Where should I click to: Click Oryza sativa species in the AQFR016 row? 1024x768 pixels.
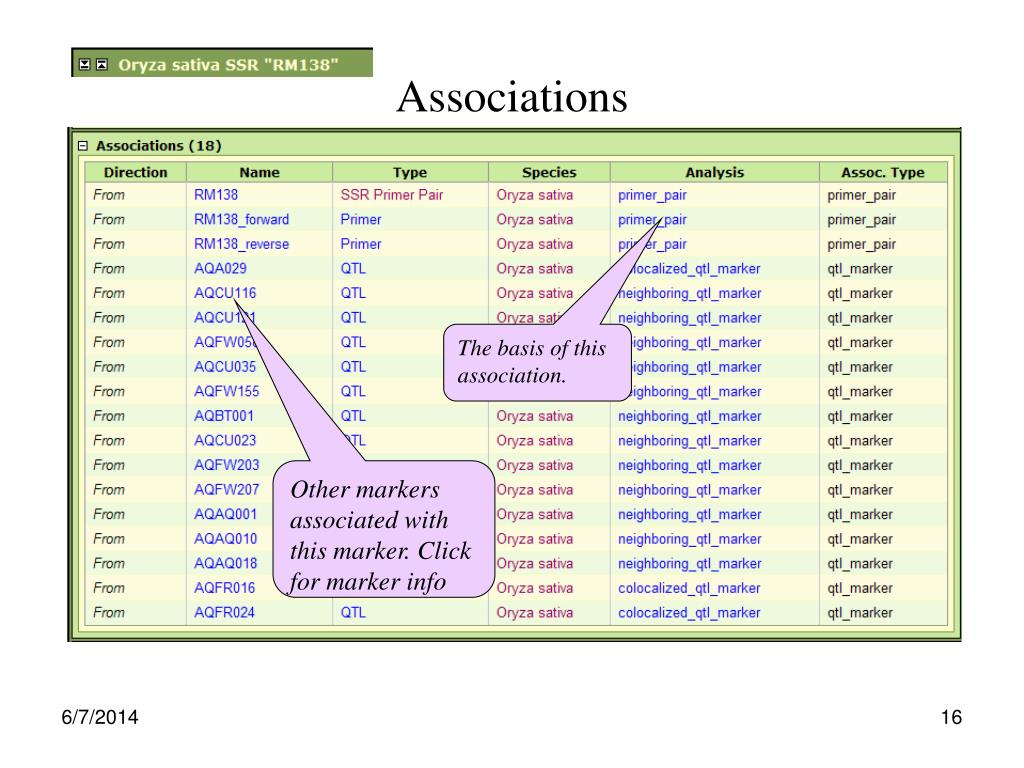pos(534,588)
